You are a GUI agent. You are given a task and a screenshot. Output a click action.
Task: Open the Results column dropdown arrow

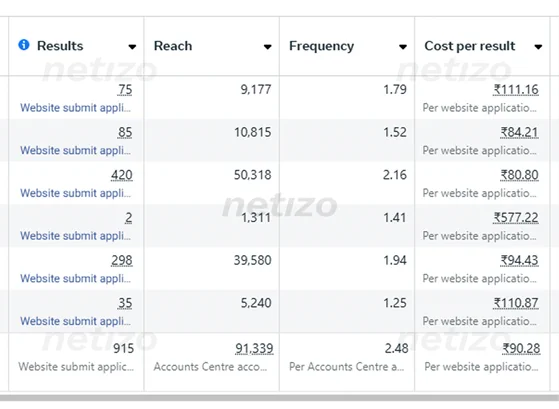tap(132, 47)
